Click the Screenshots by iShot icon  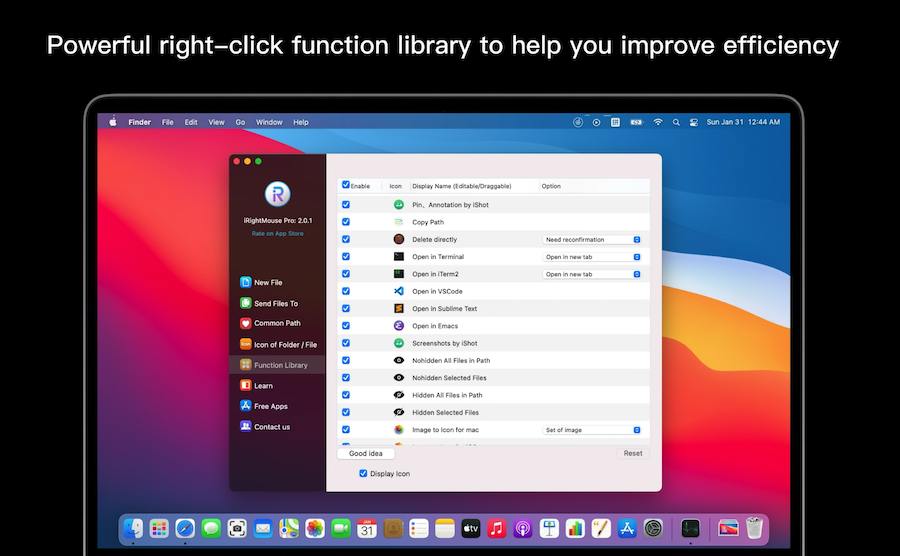point(399,343)
